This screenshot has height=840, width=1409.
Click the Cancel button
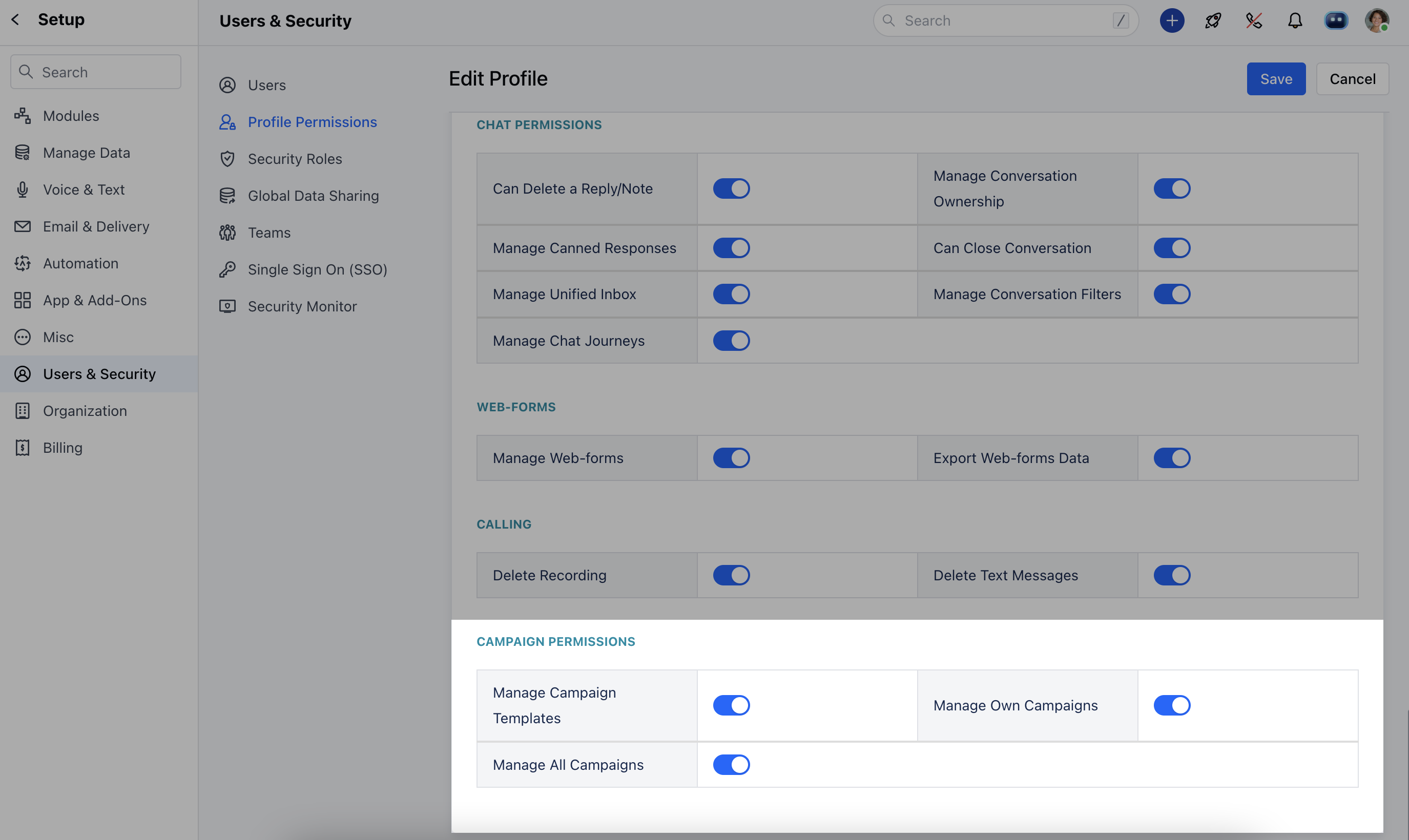pos(1352,79)
